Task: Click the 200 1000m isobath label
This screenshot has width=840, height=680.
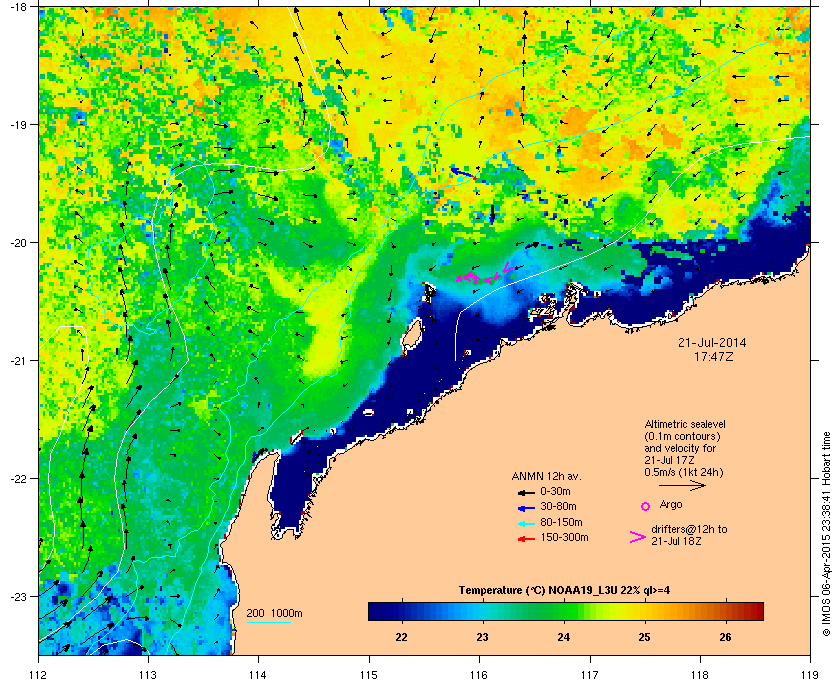Action: (x=274, y=614)
